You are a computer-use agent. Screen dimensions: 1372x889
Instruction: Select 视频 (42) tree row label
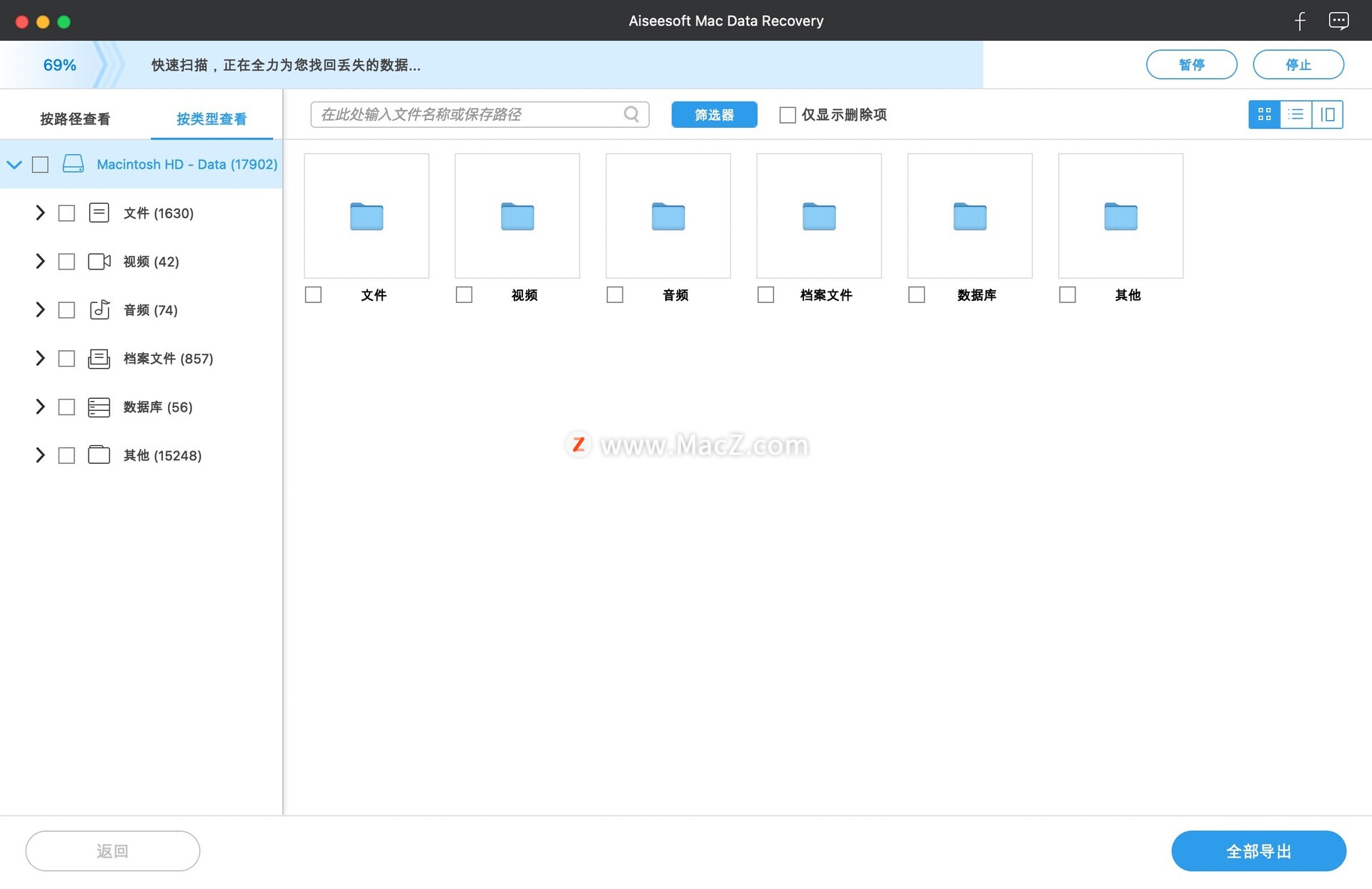[151, 262]
